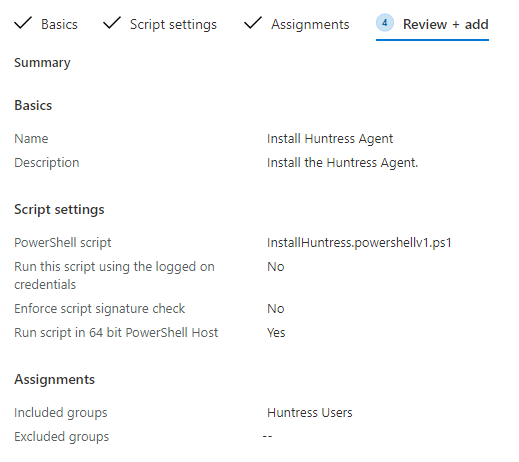Viewport: 519px width, 462px height.
Task: Click the step 4 circle badge
Action: click(385, 23)
